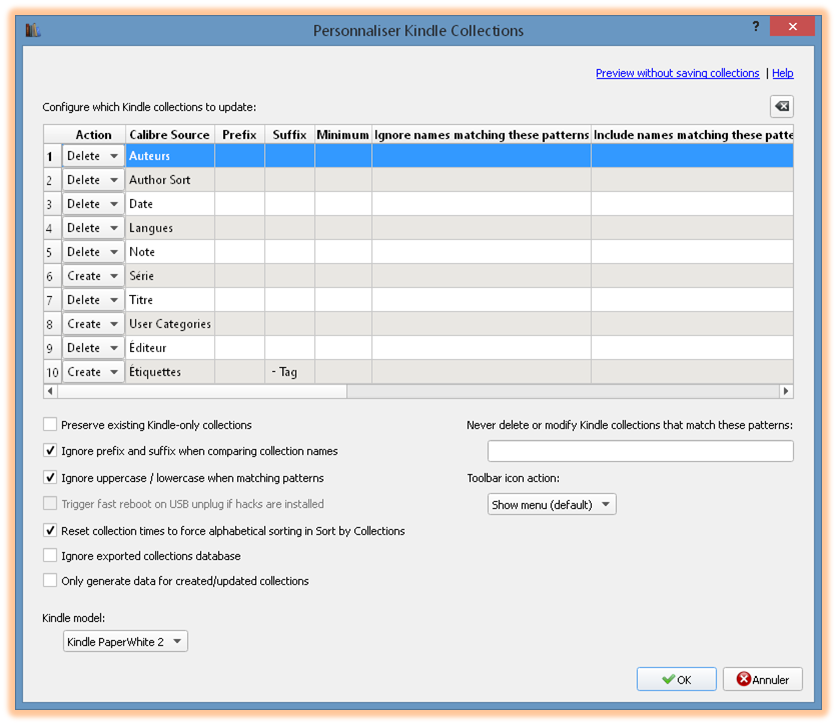The image size is (837, 725).
Task: Click the '- Tag' suffix cell
Action: [x=290, y=372]
